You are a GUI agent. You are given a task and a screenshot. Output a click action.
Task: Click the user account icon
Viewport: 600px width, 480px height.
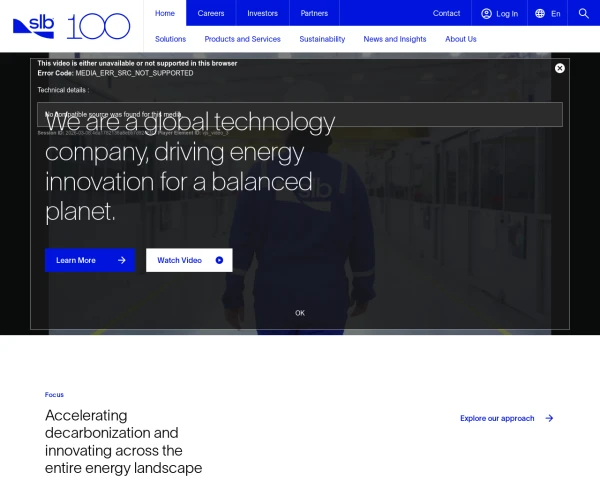(486, 14)
